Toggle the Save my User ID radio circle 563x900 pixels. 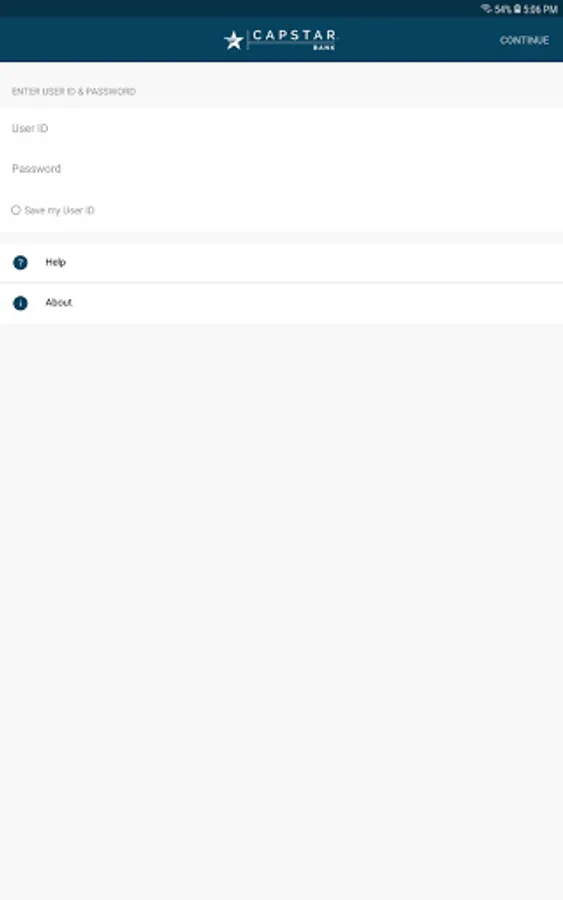point(16,210)
